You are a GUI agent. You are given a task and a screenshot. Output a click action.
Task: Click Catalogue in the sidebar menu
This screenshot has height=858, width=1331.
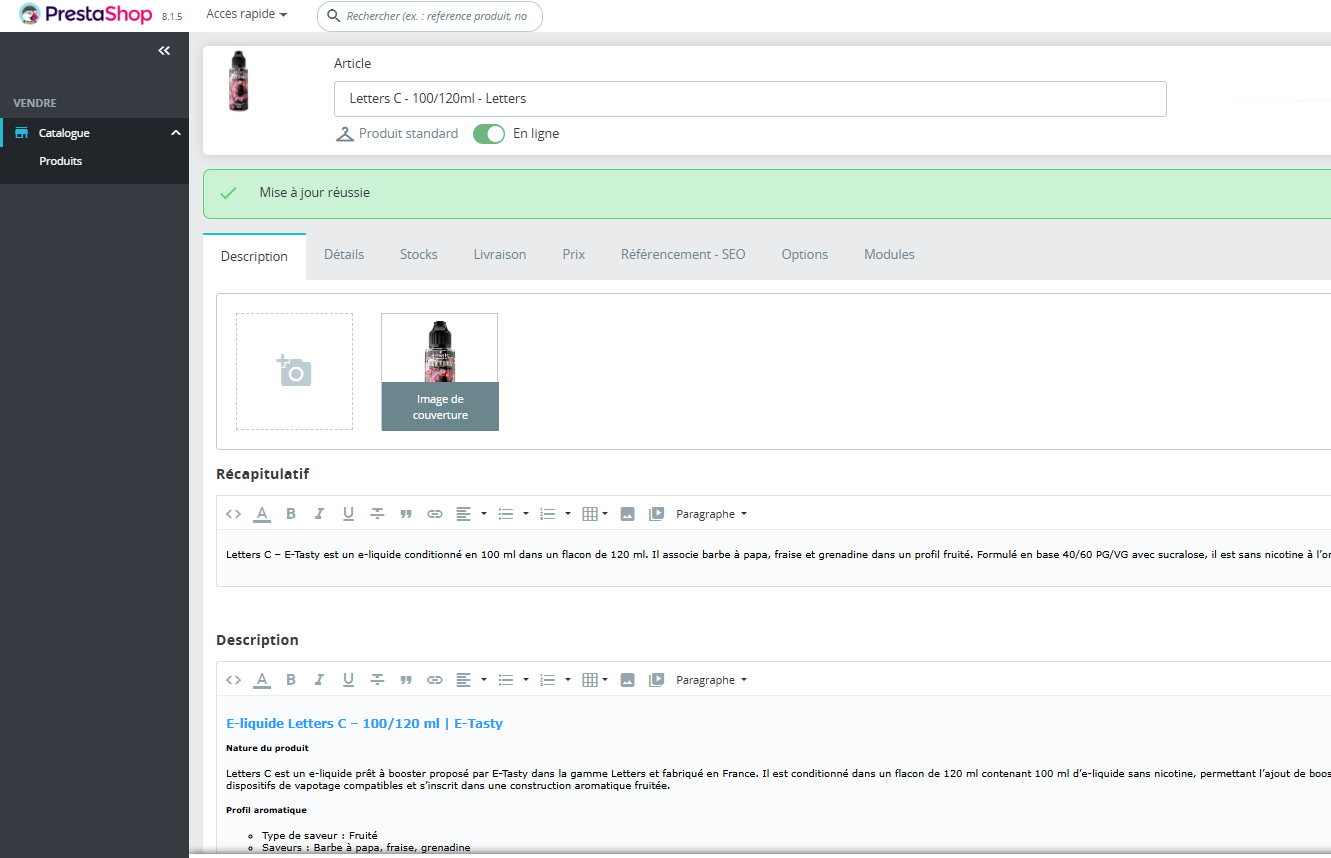pyautogui.click(x=64, y=133)
